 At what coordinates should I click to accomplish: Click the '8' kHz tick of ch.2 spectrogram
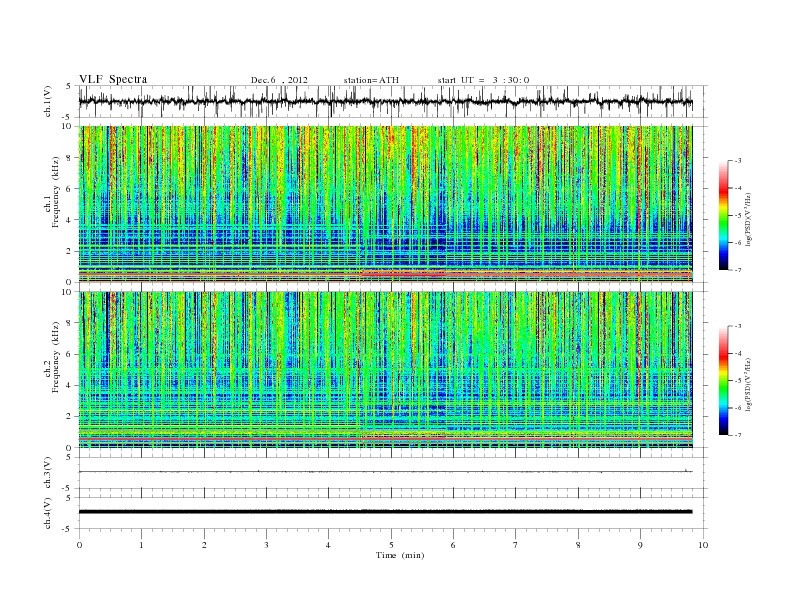point(70,323)
